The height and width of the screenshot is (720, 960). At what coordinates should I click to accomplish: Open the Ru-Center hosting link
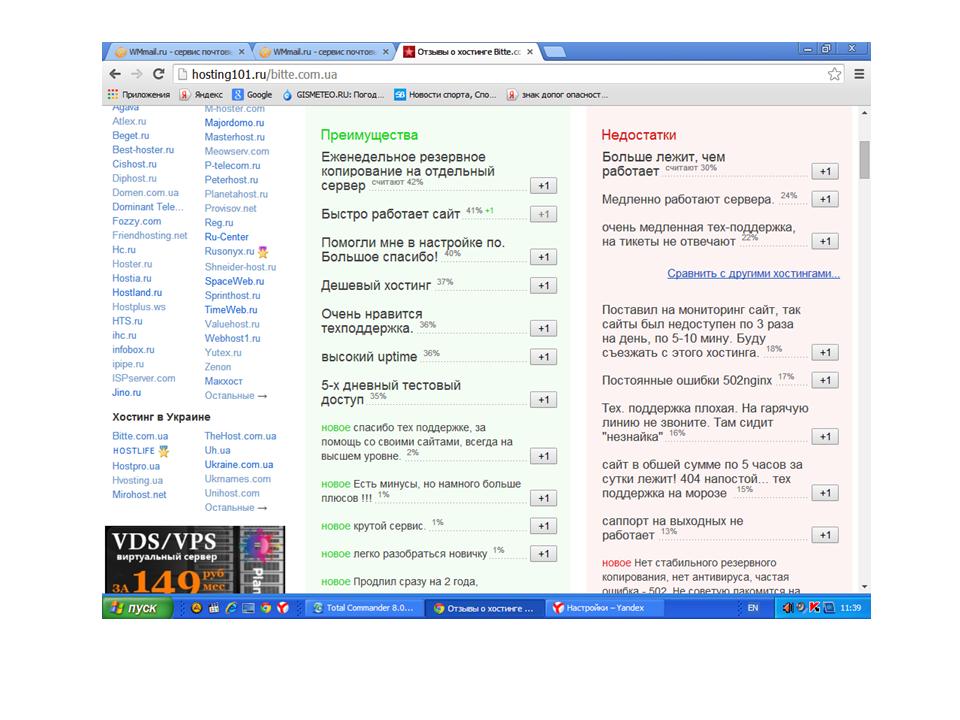227,237
